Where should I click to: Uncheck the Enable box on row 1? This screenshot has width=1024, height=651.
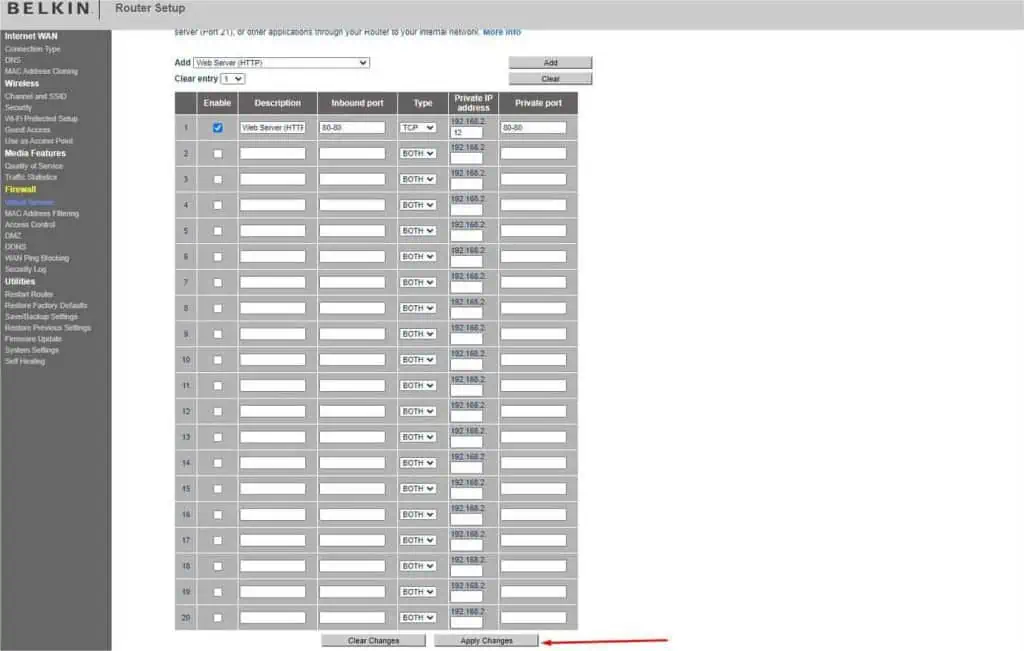coord(217,127)
